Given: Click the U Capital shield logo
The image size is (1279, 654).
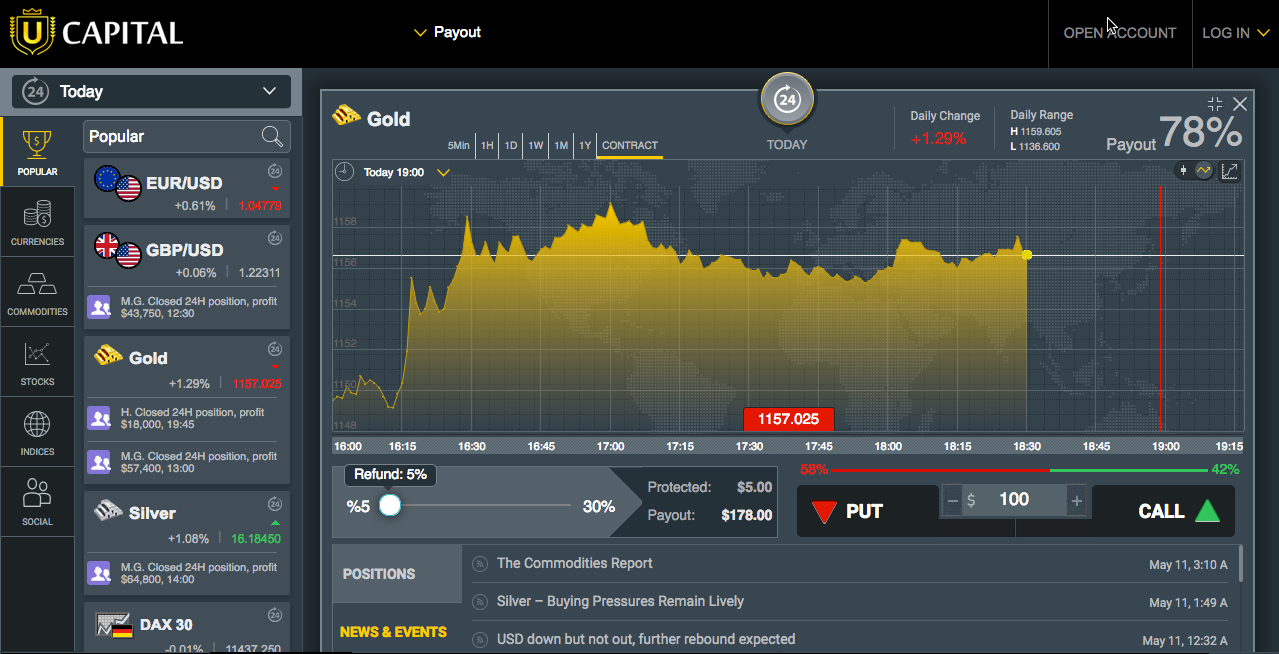Looking at the screenshot, I should tap(32, 33).
